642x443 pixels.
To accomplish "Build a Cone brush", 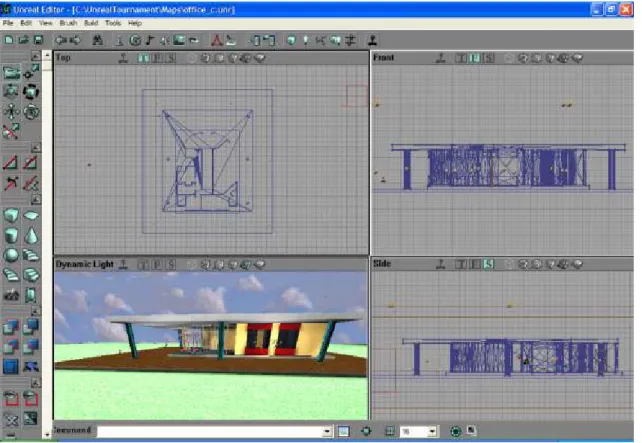I will (x=31, y=235).
